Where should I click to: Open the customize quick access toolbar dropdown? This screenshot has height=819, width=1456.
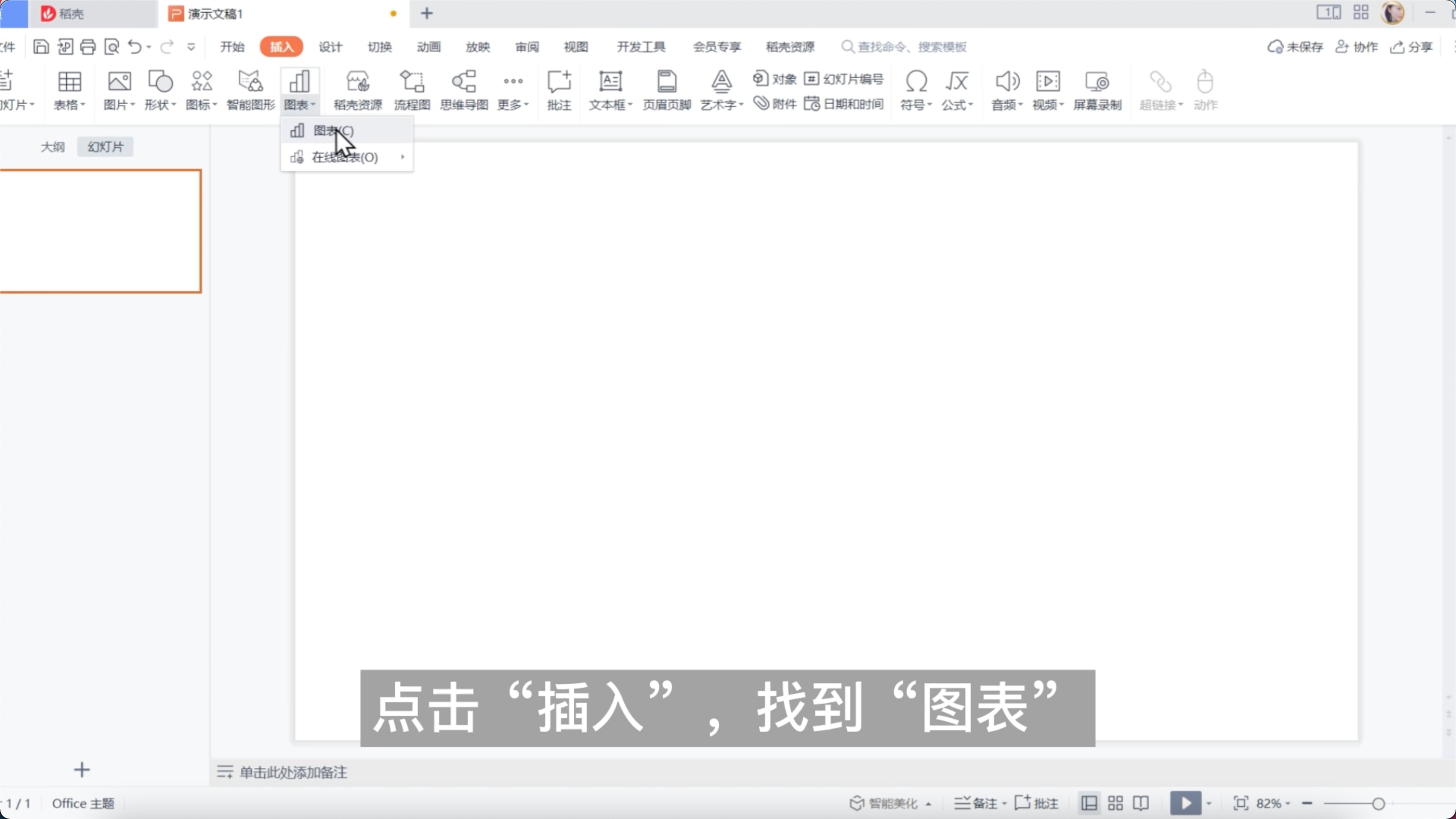pyautogui.click(x=191, y=47)
